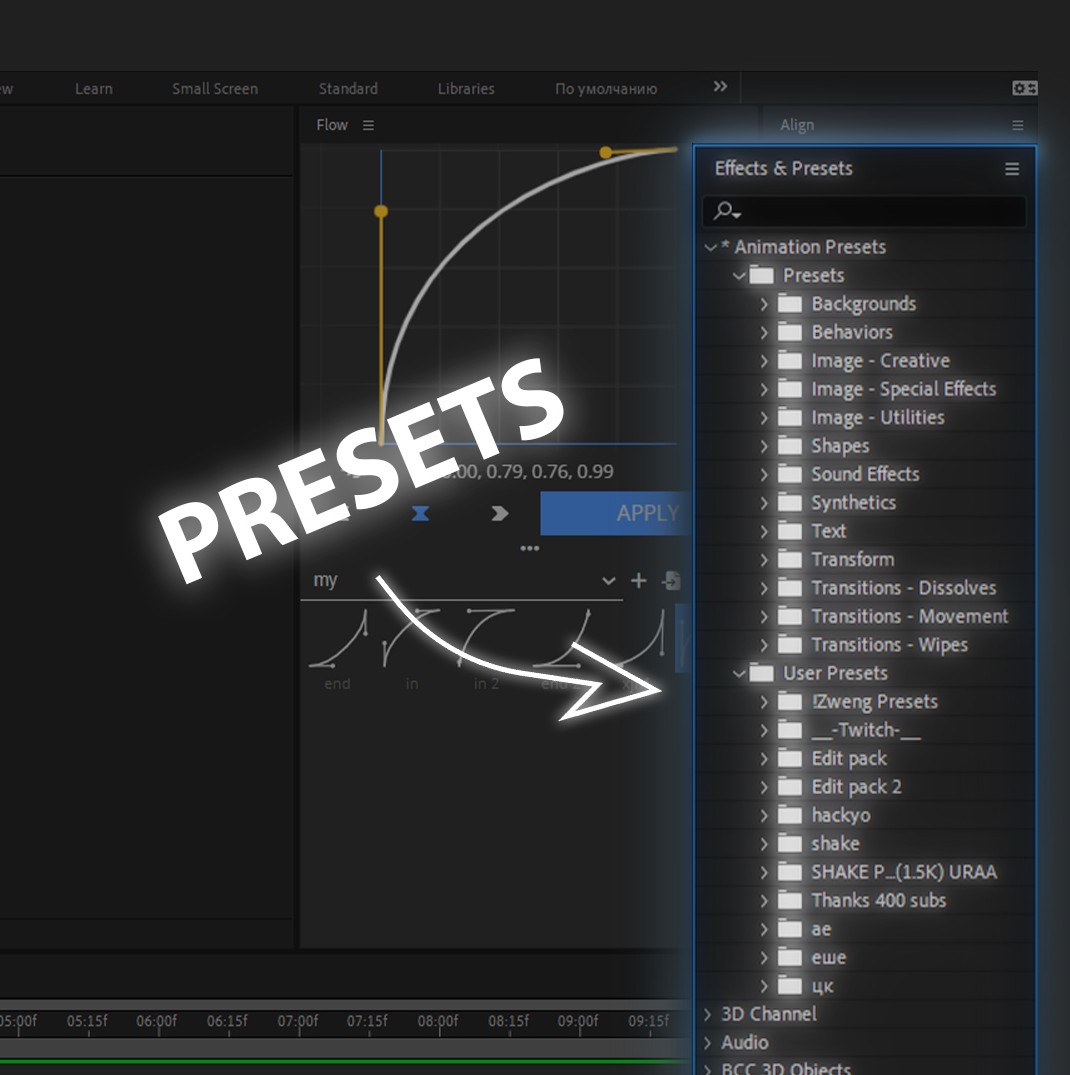Click the three-dots handle below APPLY
The height and width of the screenshot is (1075, 1070).
point(529,548)
